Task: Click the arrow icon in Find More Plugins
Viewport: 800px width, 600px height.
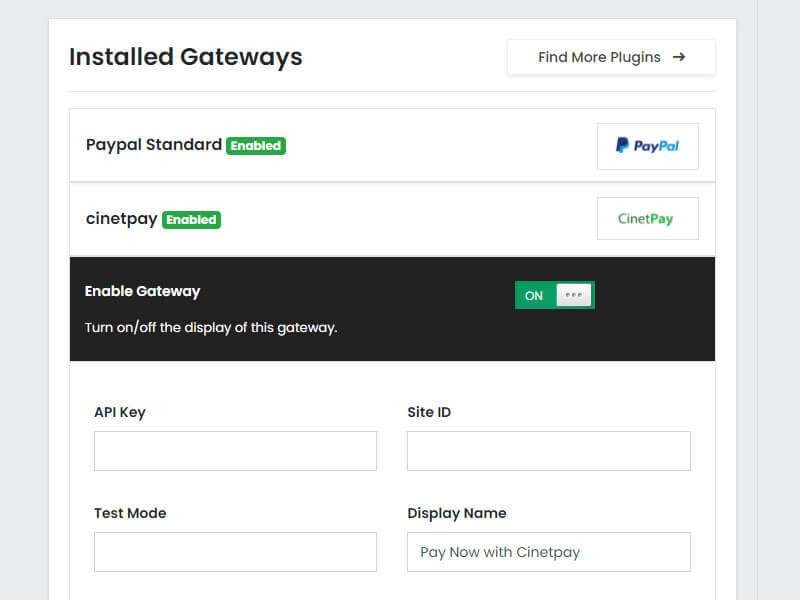Action: click(x=679, y=57)
